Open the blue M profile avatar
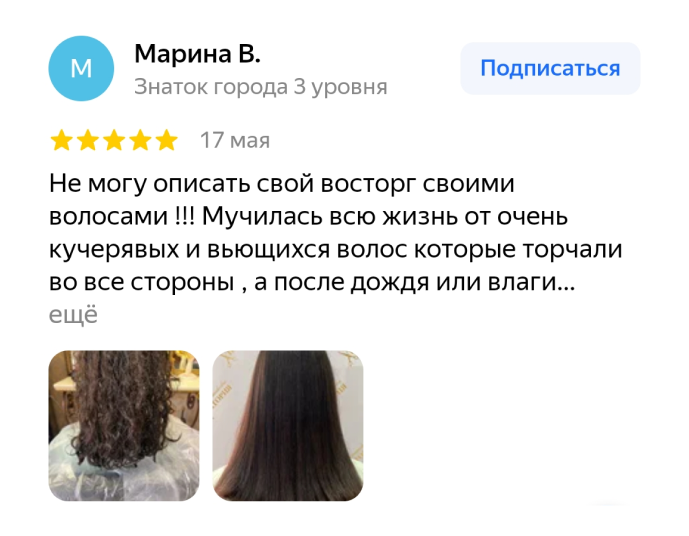 coord(81,69)
